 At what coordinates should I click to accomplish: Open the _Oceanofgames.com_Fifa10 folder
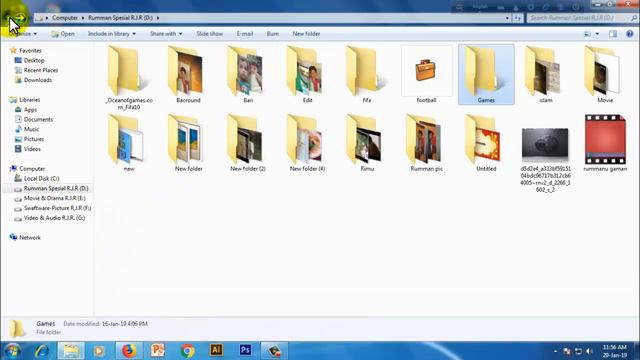pos(129,78)
